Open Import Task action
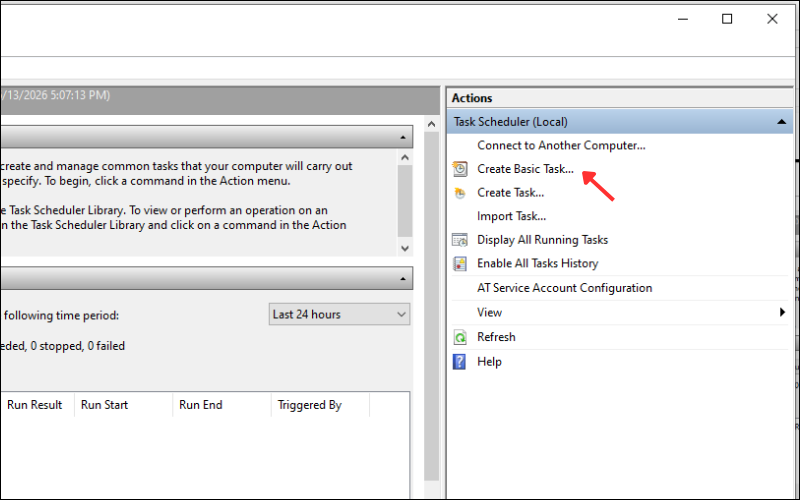This screenshot has height=500, width=800. click(511, 216)
